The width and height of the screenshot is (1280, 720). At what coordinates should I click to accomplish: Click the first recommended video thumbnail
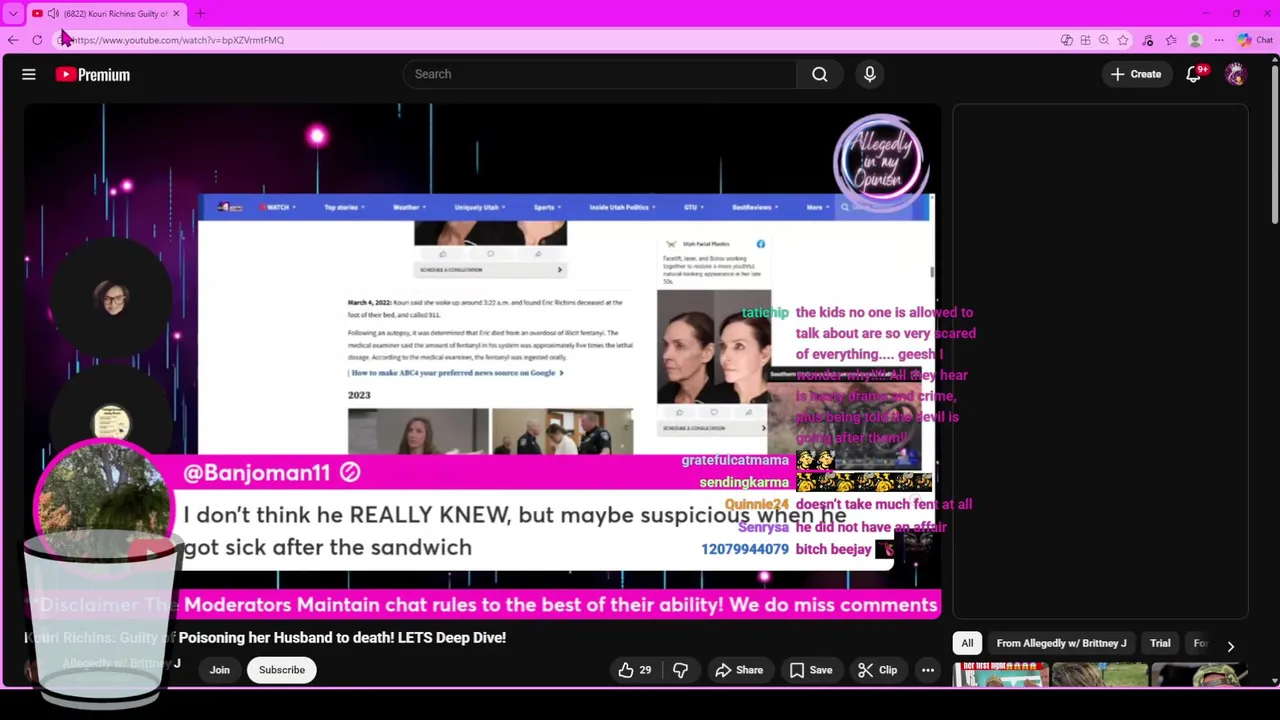tap(999, 675)
